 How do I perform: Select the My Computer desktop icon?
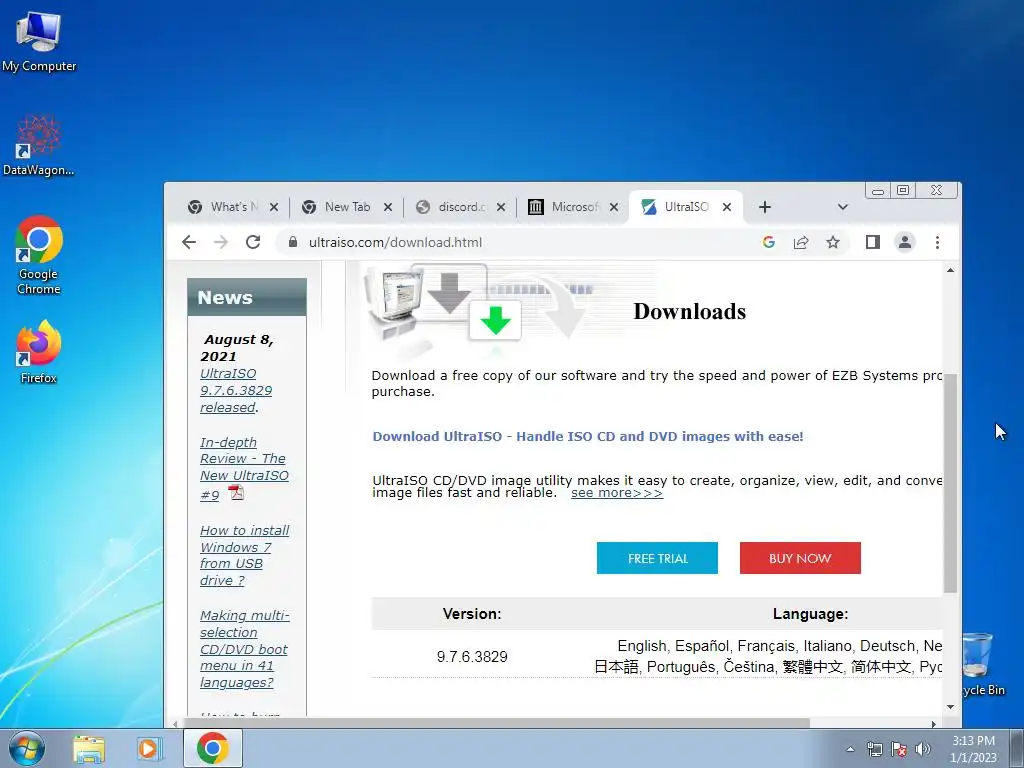pos(39,41)
